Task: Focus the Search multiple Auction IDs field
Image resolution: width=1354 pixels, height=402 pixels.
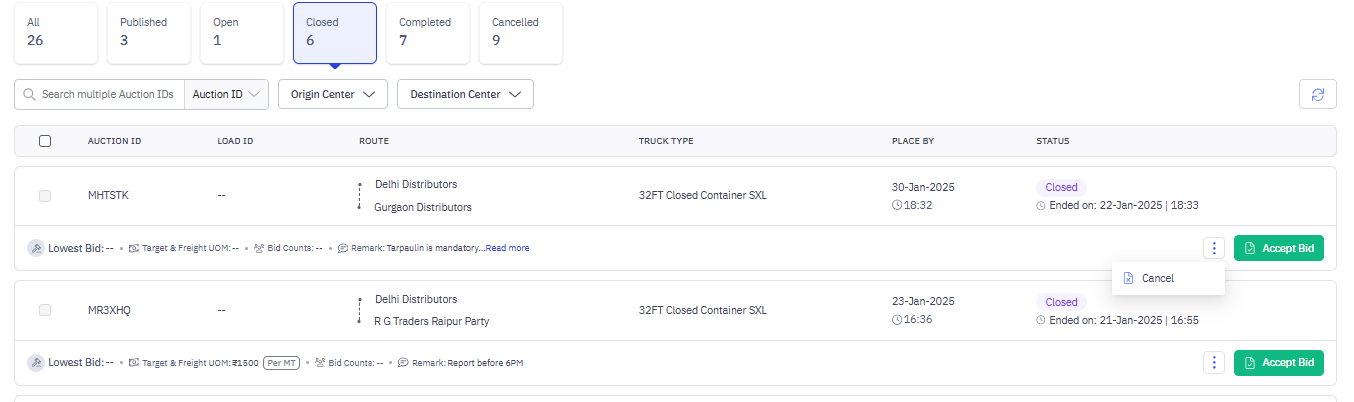Action: (x=108, y=94)
